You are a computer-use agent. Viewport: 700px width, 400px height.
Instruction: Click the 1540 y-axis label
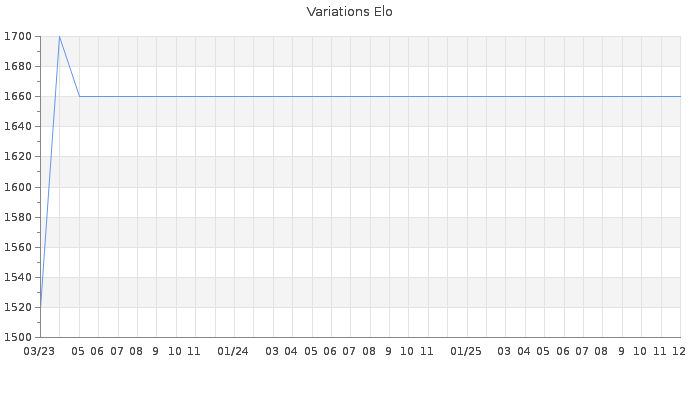(x=19, y=277)
